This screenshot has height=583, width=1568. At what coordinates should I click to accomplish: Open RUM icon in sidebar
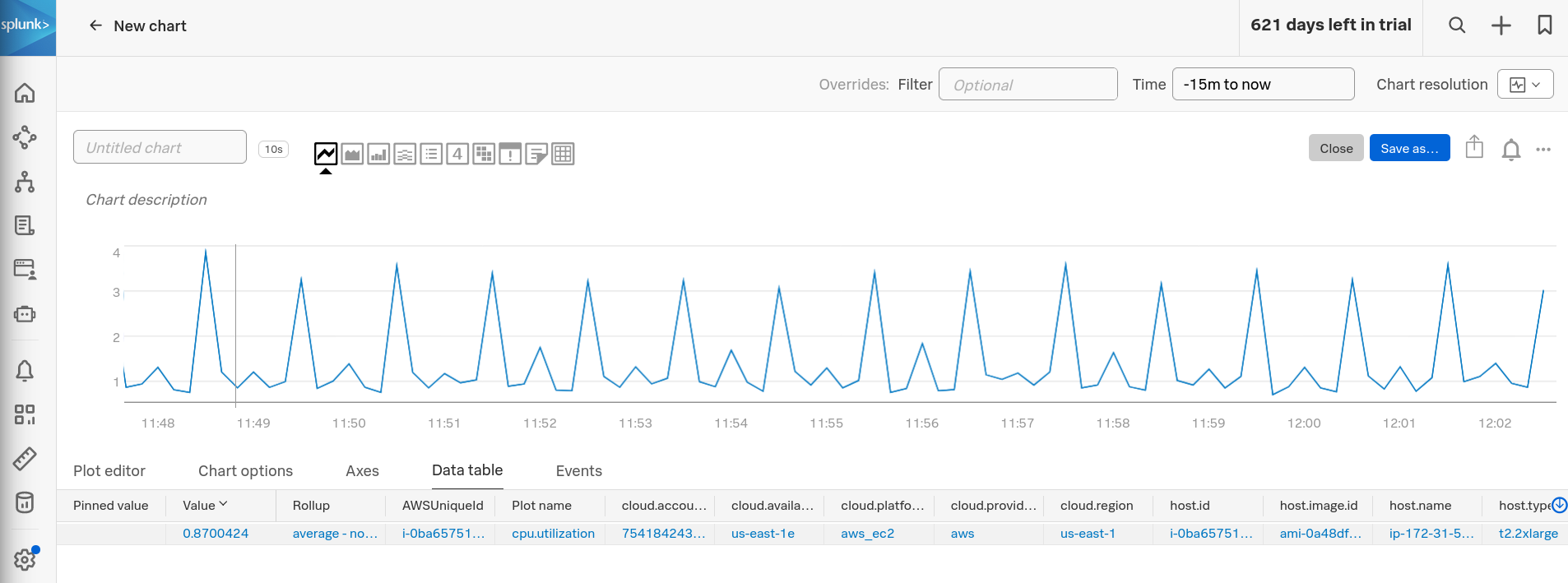[25, 270]
